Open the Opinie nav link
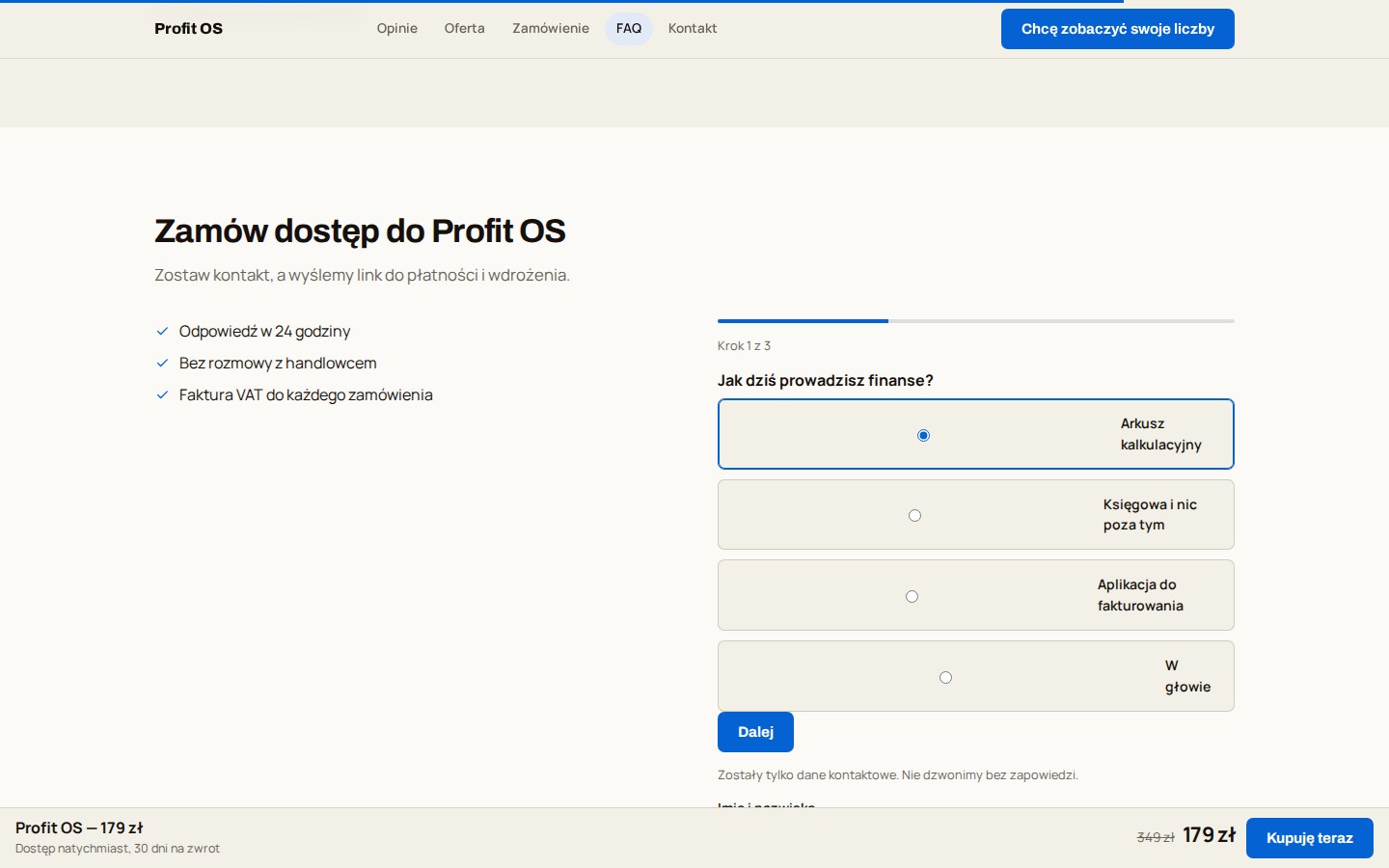This screenshot has width=1389, height=868. pos(397,29)
